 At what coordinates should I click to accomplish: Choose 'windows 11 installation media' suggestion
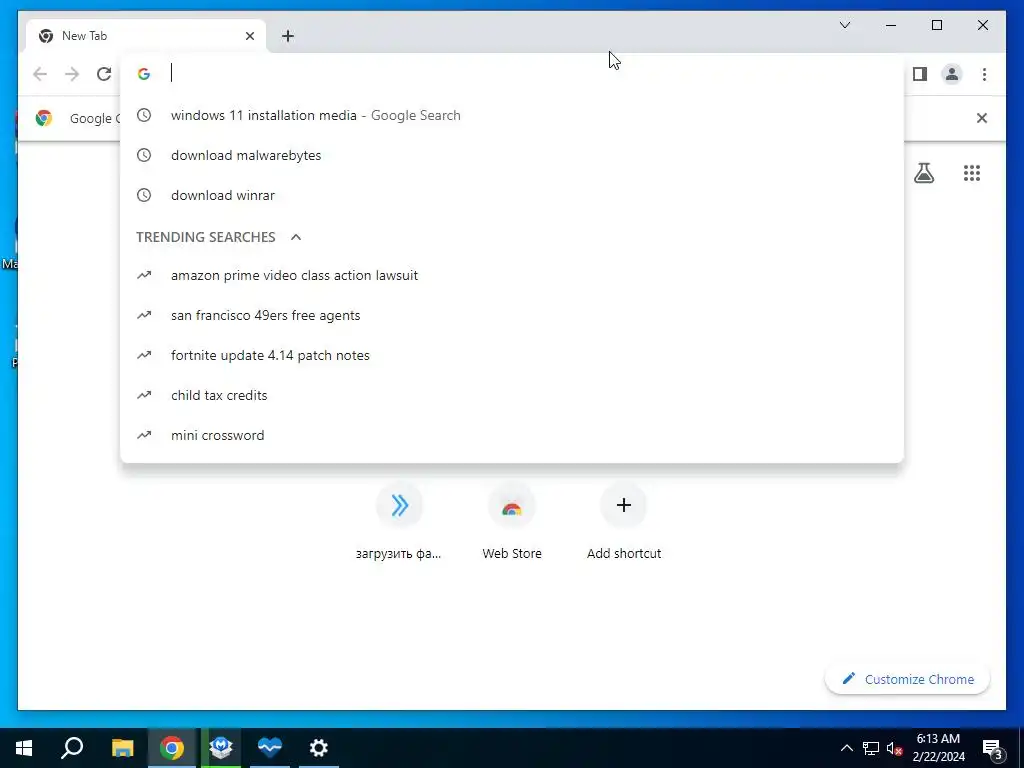512,116
